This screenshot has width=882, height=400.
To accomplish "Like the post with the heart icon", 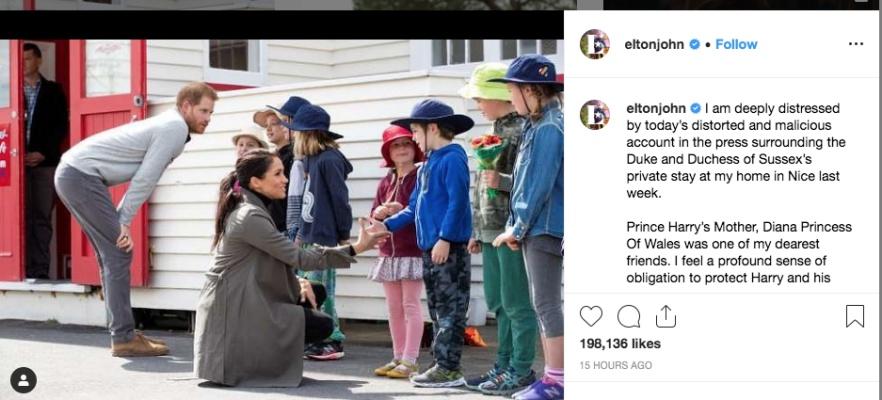I will (591, 316).
